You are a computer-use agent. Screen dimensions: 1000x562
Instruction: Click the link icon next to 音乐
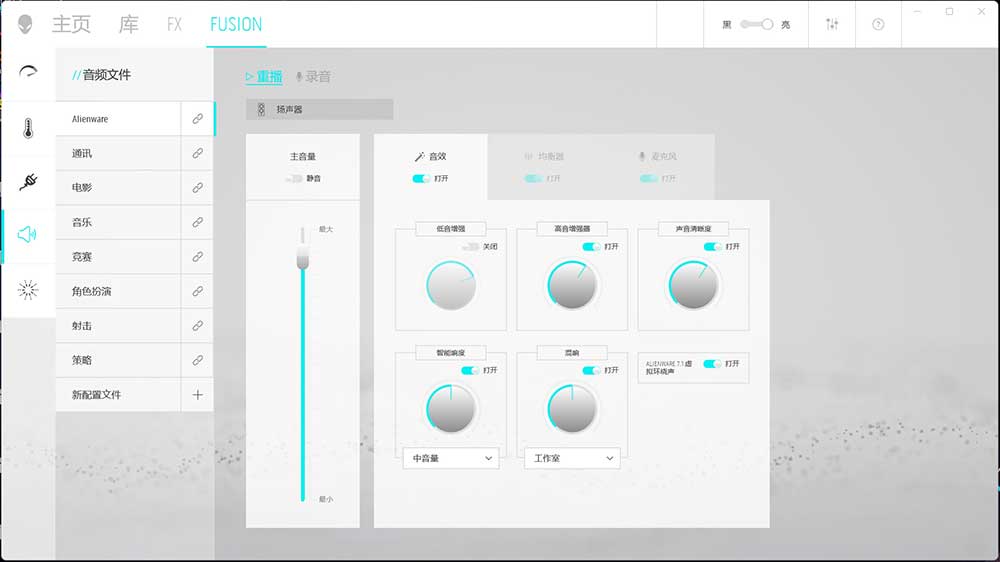click(198, 222)
